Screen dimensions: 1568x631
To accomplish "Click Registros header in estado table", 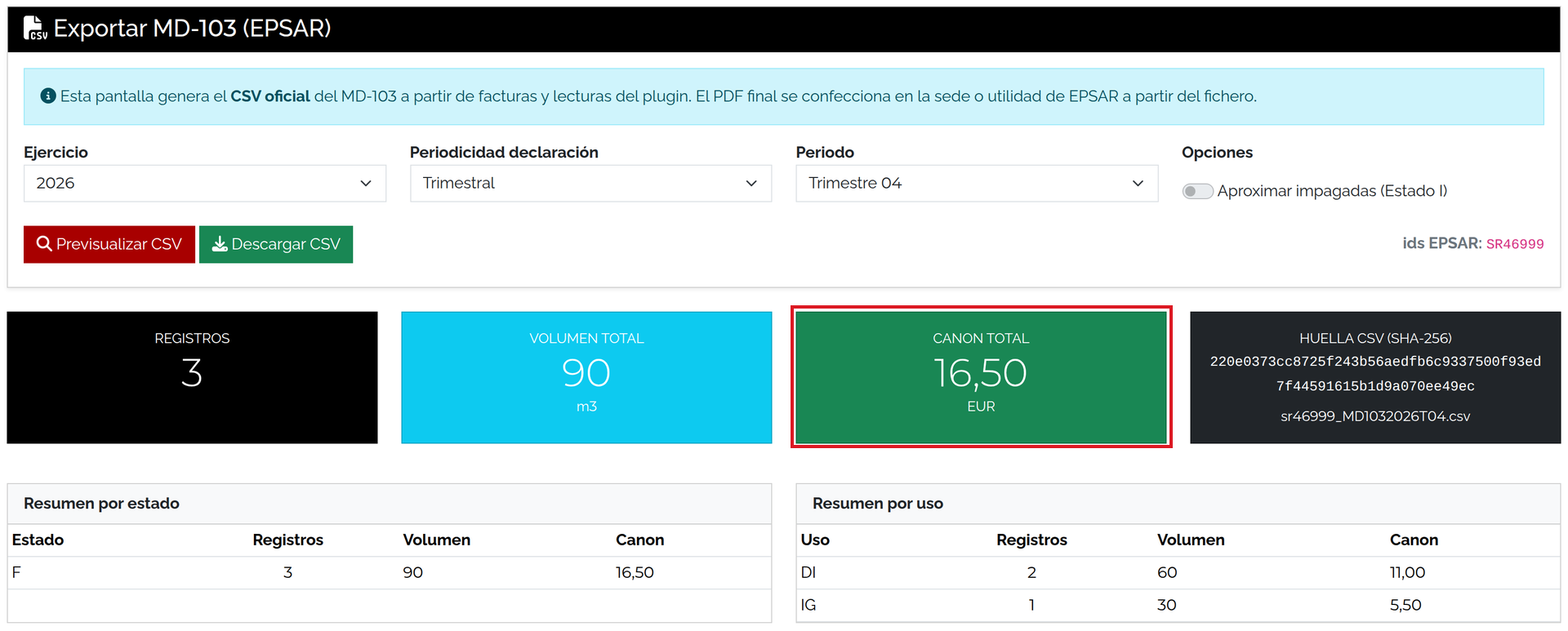I will click(x=288, y=540).
